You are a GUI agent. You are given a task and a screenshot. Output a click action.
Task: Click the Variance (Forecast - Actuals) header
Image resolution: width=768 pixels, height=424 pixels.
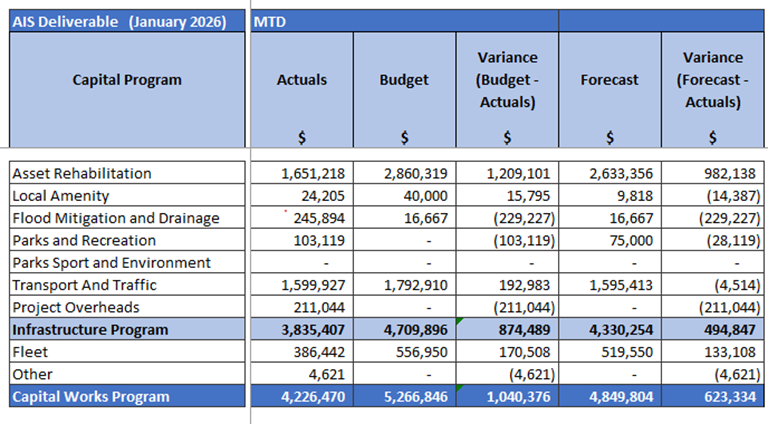(x=712, y=80)
